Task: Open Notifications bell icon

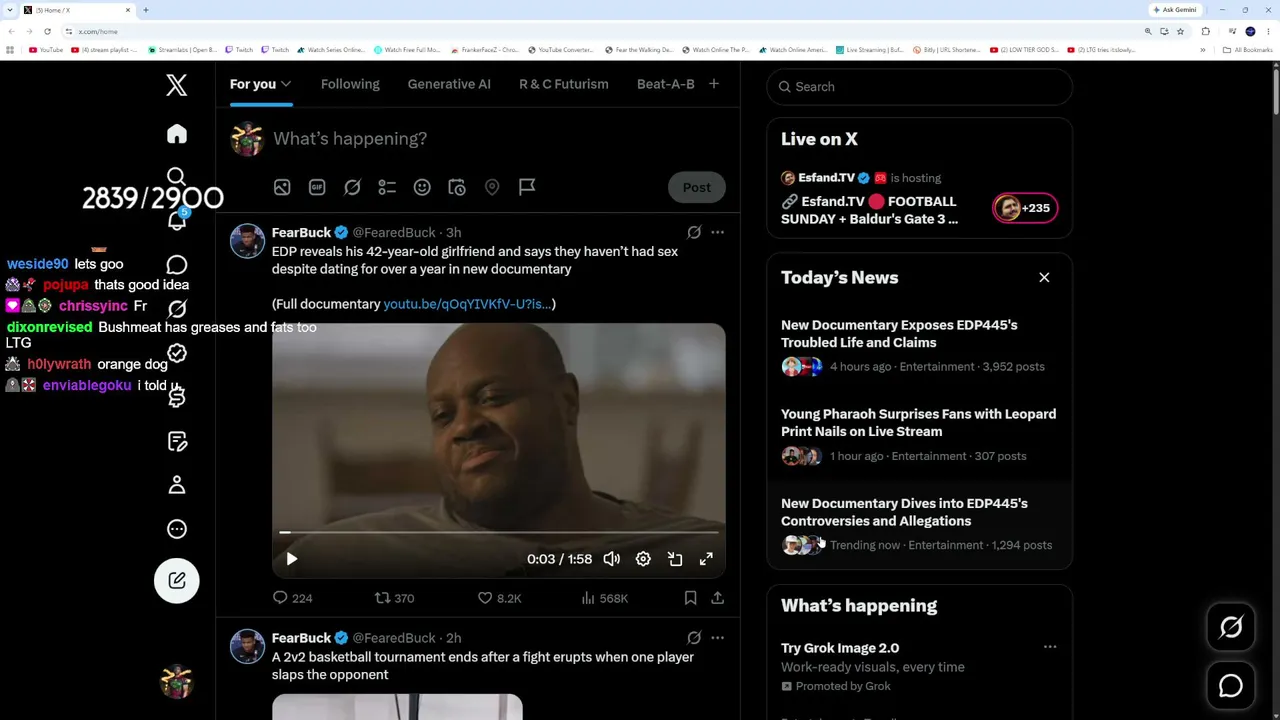Action: pos(177,221)
